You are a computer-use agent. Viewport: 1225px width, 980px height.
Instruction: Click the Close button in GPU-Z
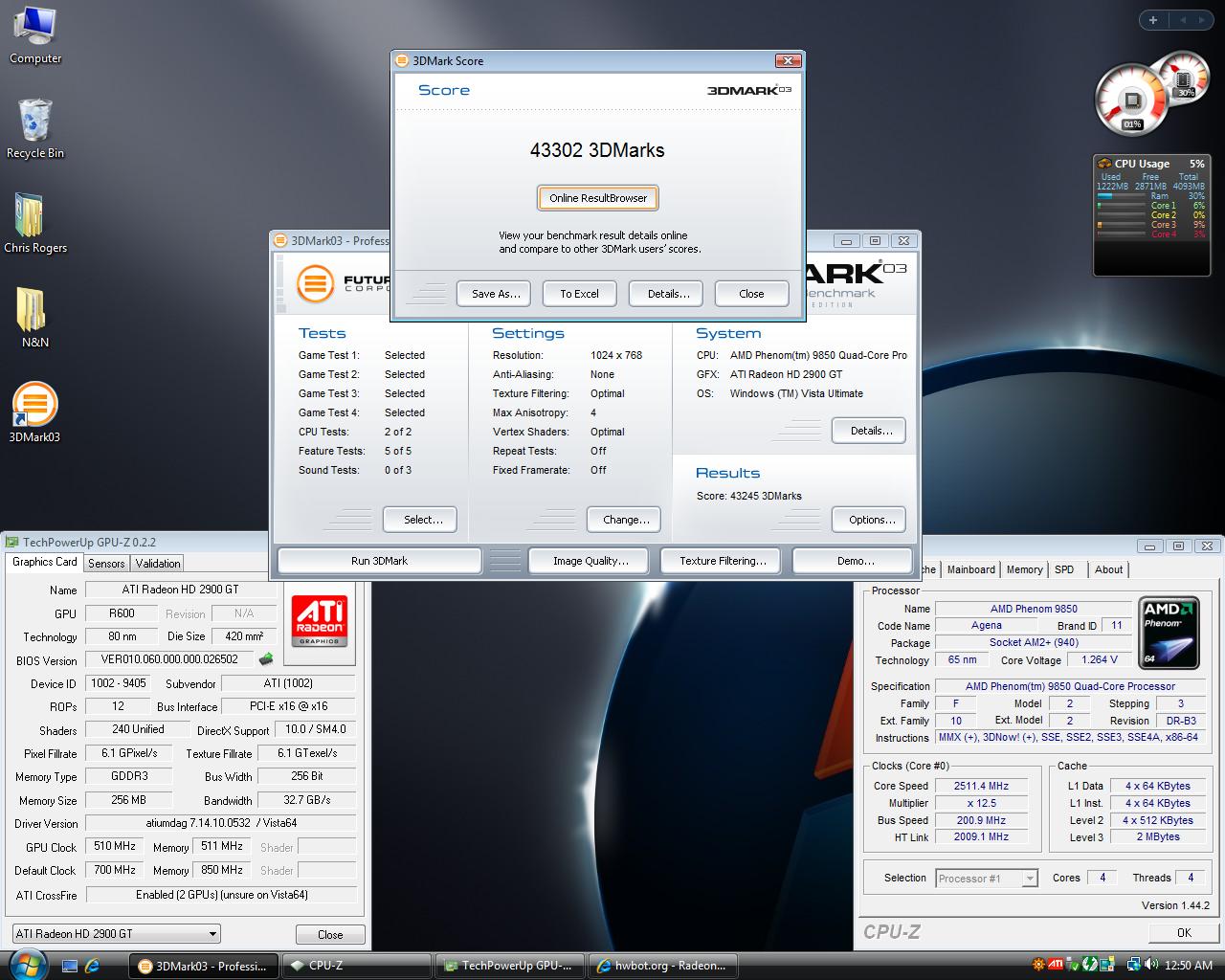point(330,934)
